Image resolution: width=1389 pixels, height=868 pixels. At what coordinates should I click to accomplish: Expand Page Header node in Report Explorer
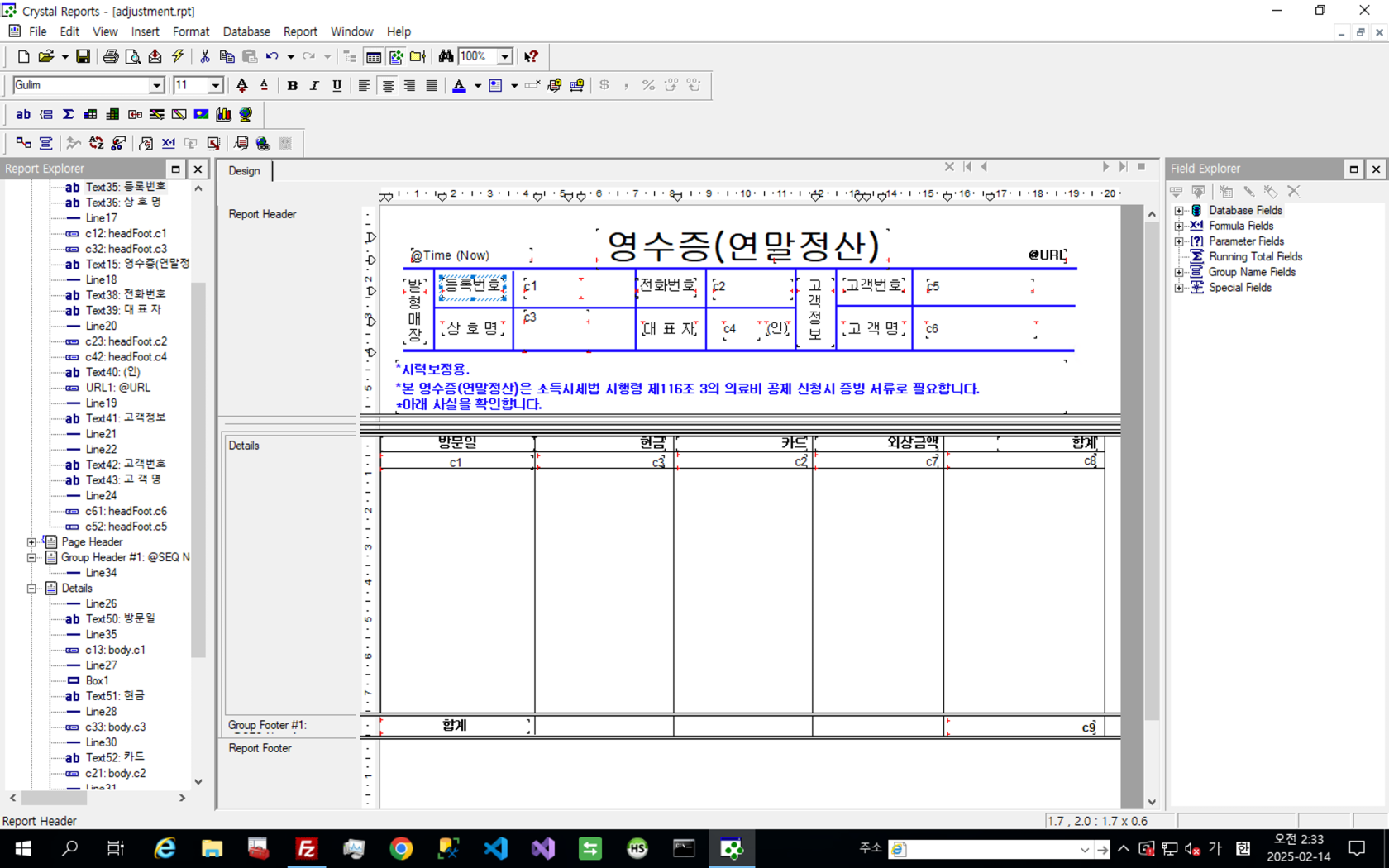coord(31,542)
